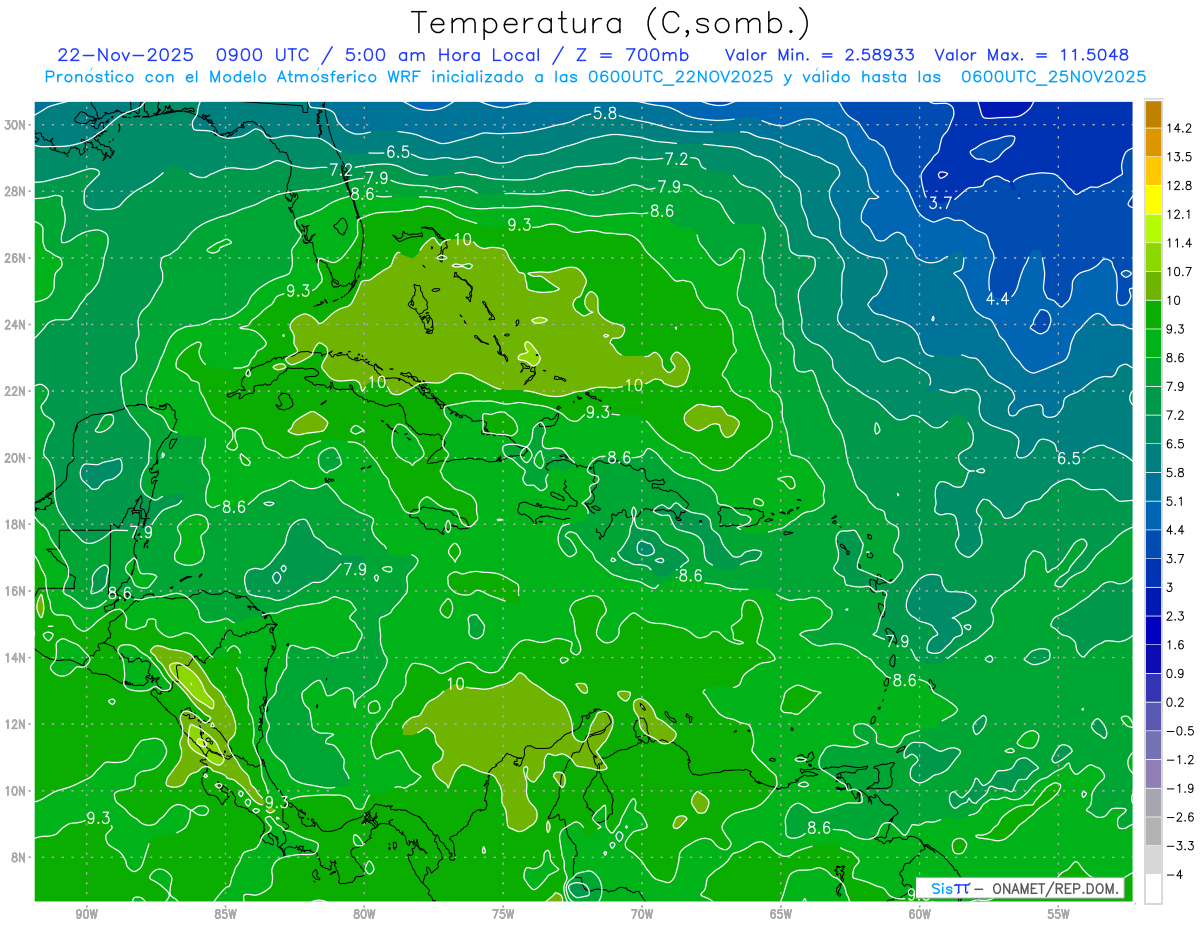Click the '12.8' label in the color legend
This screenshot has height=927, width=1200.
(1178, 186)
